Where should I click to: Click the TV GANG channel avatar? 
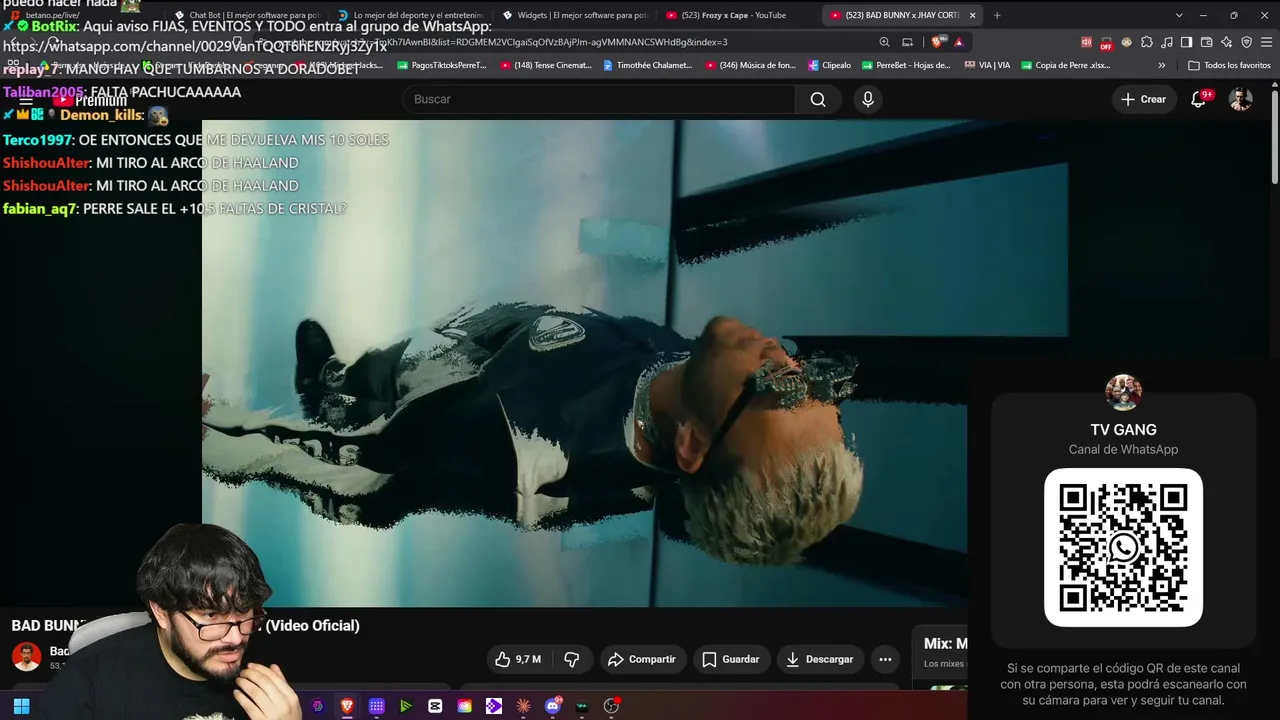[1123, 393]
